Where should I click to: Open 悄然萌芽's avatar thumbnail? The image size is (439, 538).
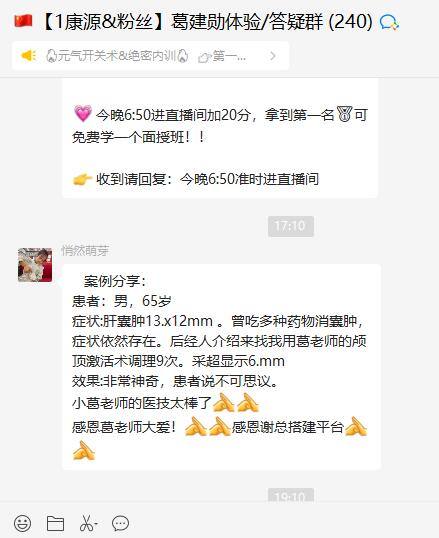point(35,265)
